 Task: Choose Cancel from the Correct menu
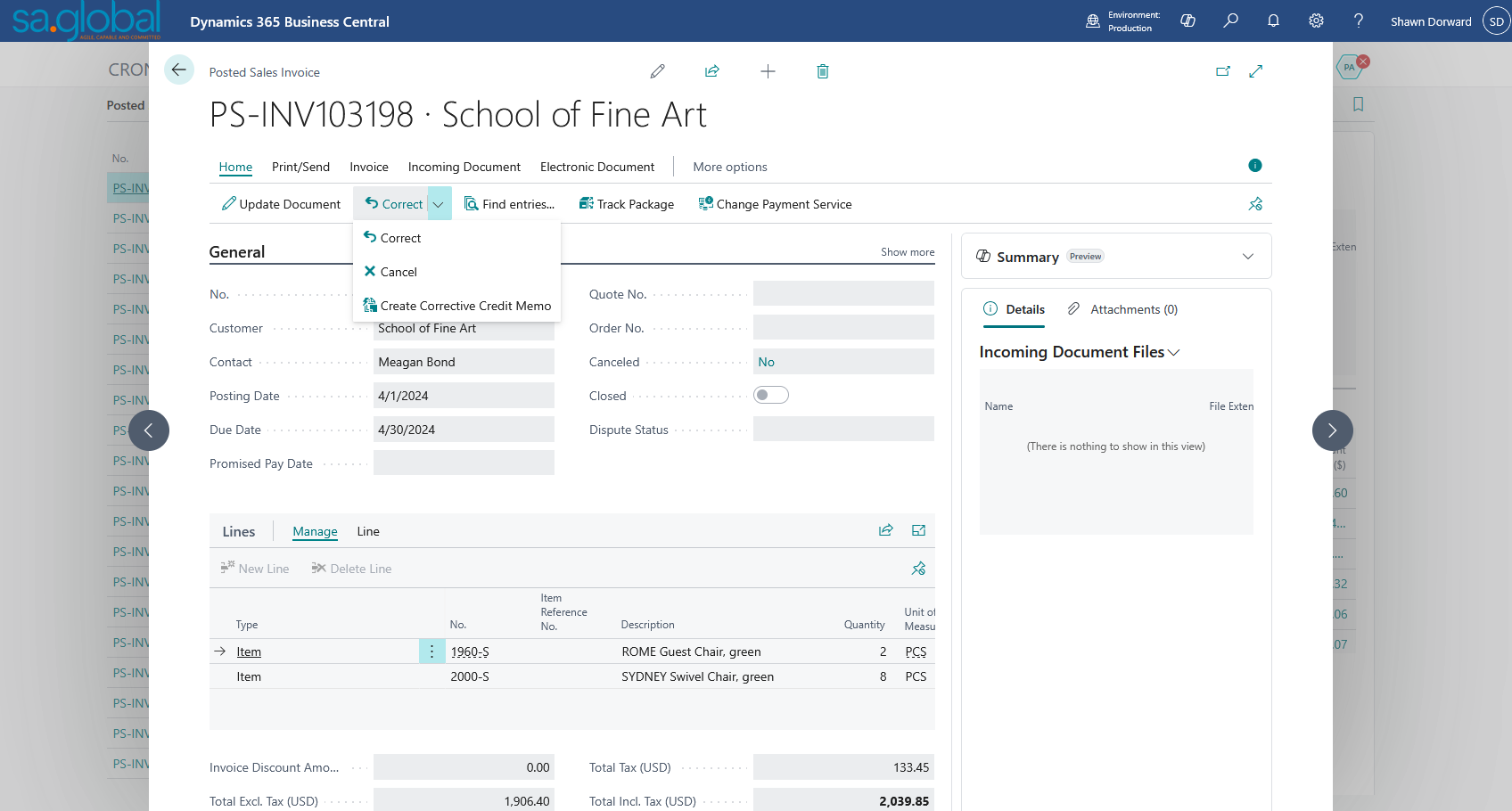[398, 272]
